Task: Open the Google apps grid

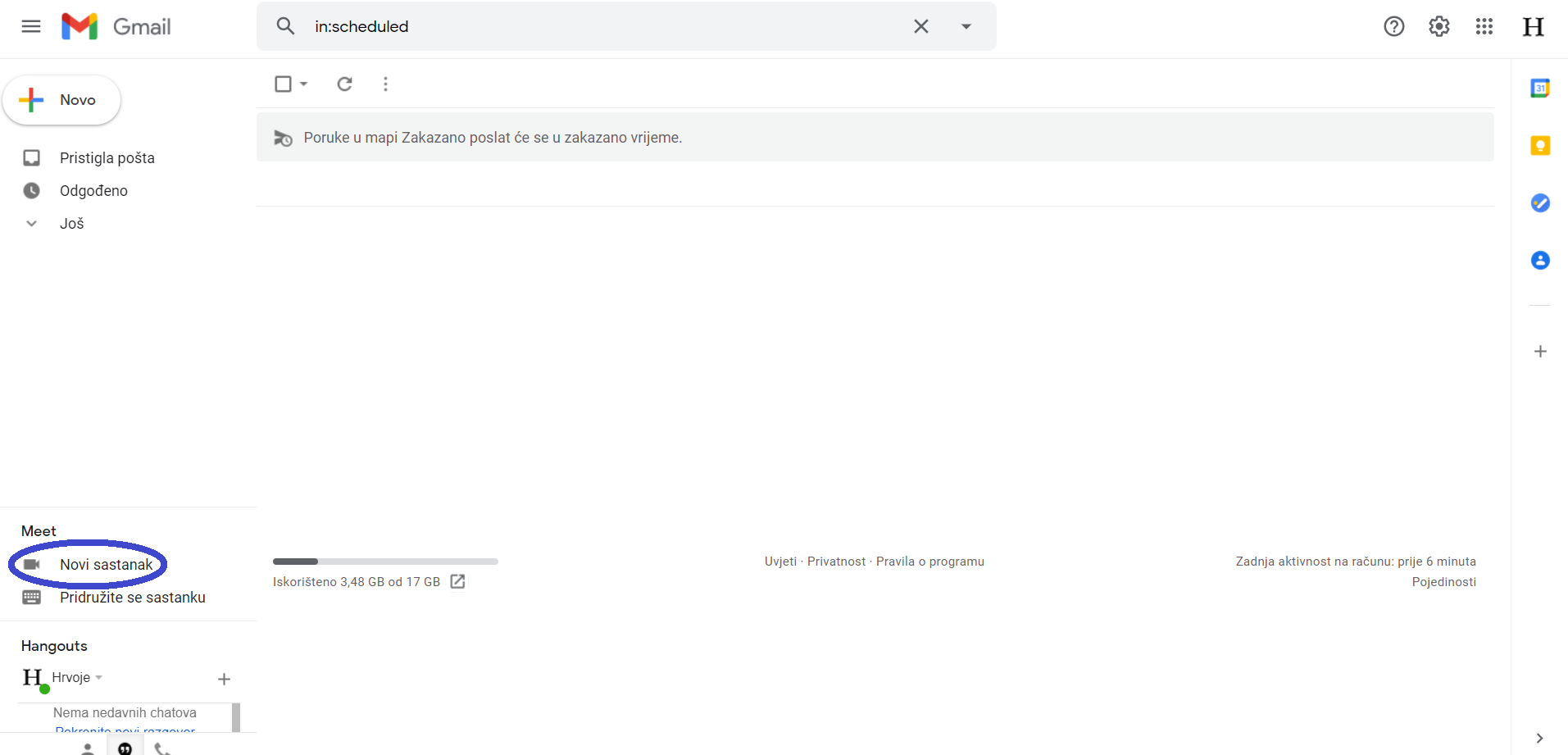Action: click(1484, 25)
